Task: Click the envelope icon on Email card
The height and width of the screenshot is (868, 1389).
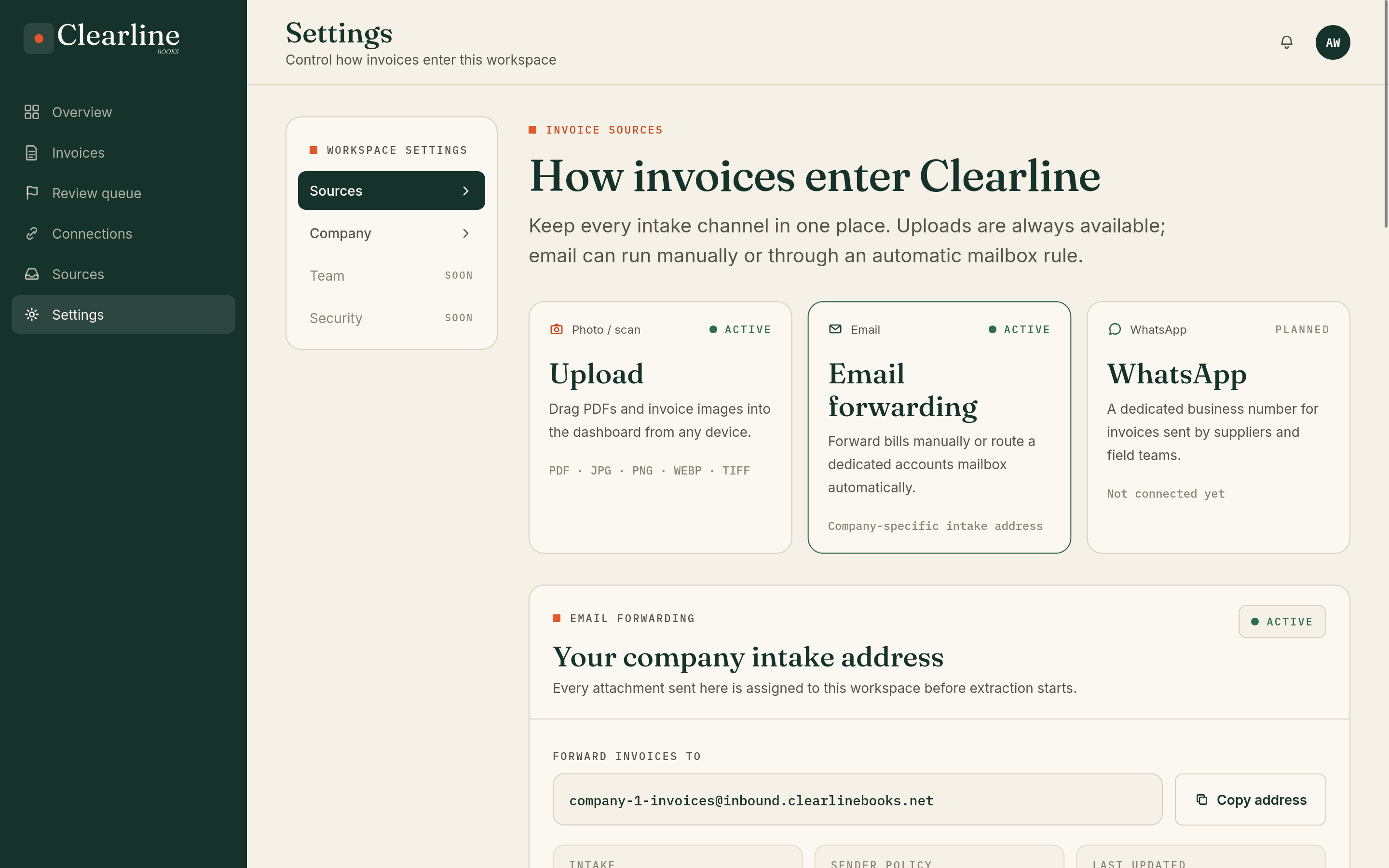Action: click(x=835, y=329)
